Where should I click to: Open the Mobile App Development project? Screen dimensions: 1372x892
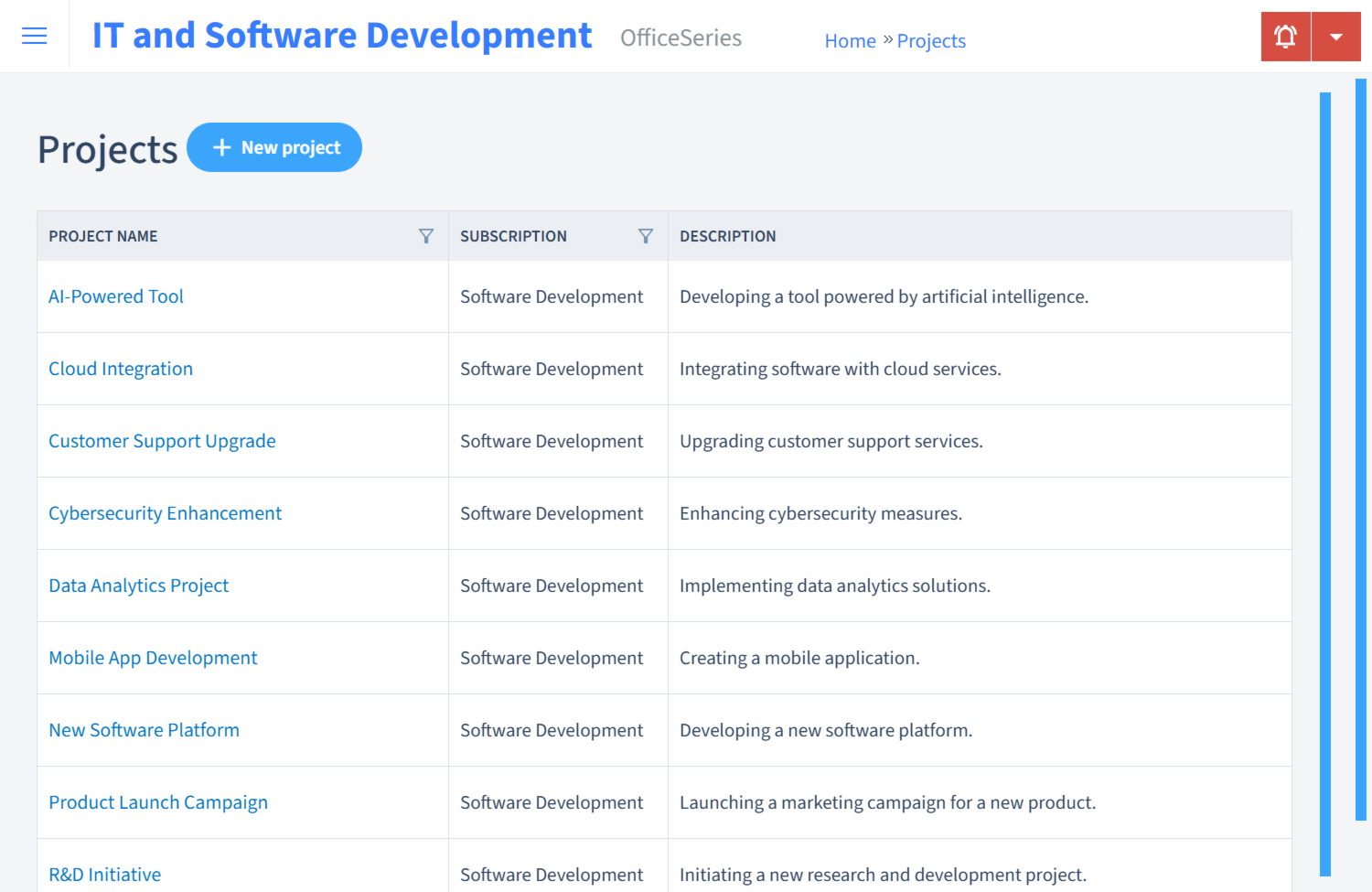pos(153,658)
